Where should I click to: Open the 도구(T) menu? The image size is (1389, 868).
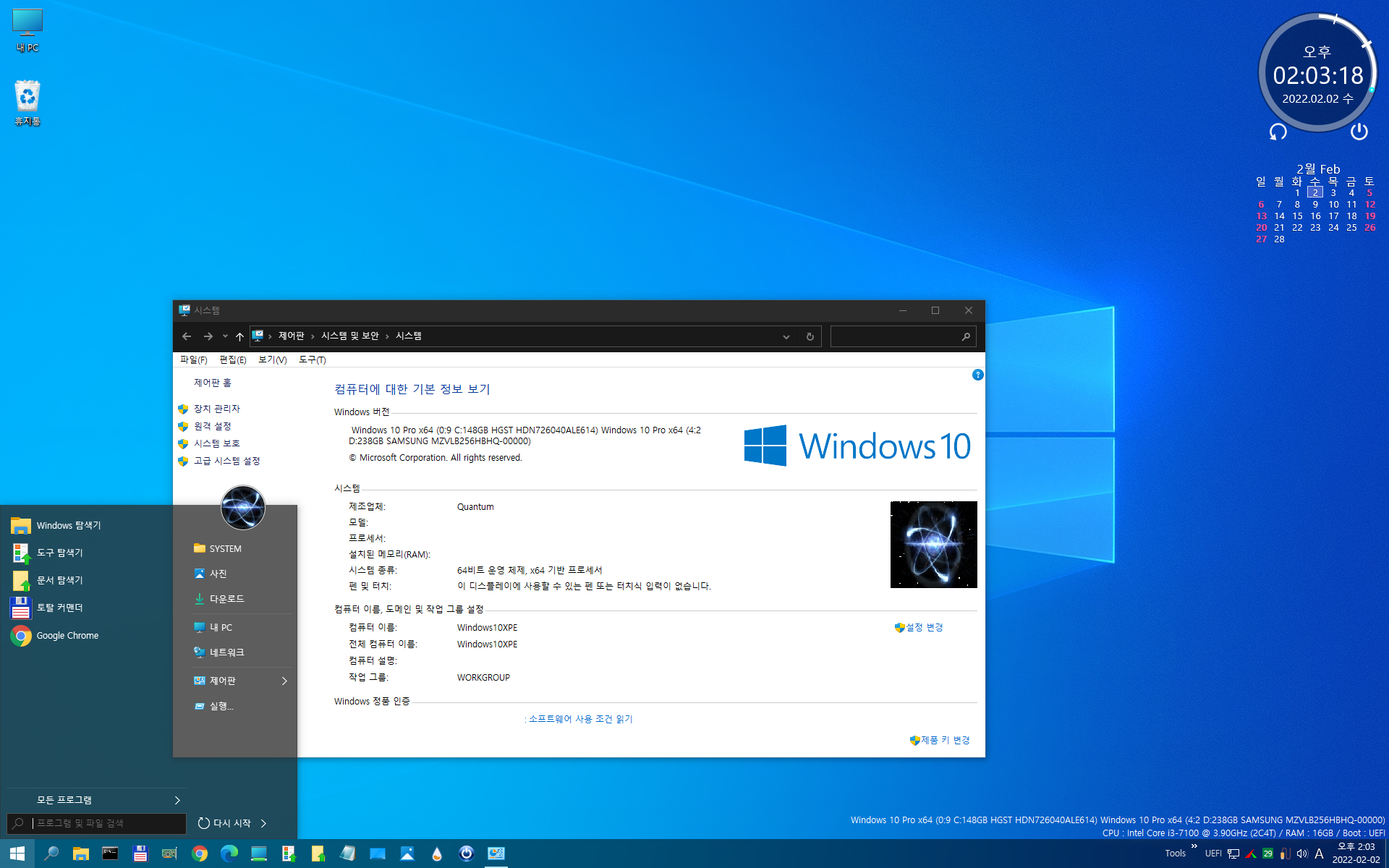tap(313, 359)
